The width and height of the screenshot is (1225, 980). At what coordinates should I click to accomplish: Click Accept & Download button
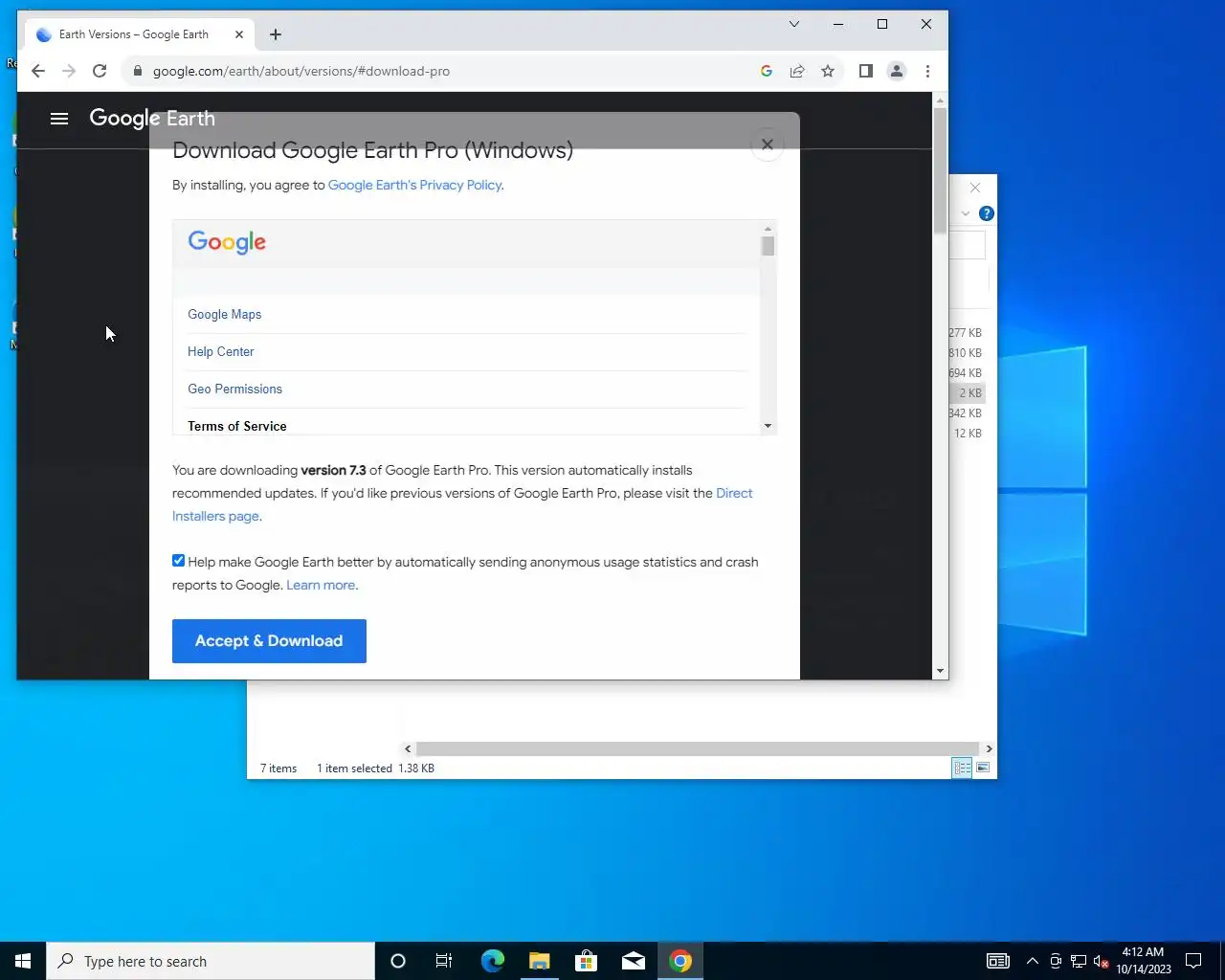pos(269,641)
